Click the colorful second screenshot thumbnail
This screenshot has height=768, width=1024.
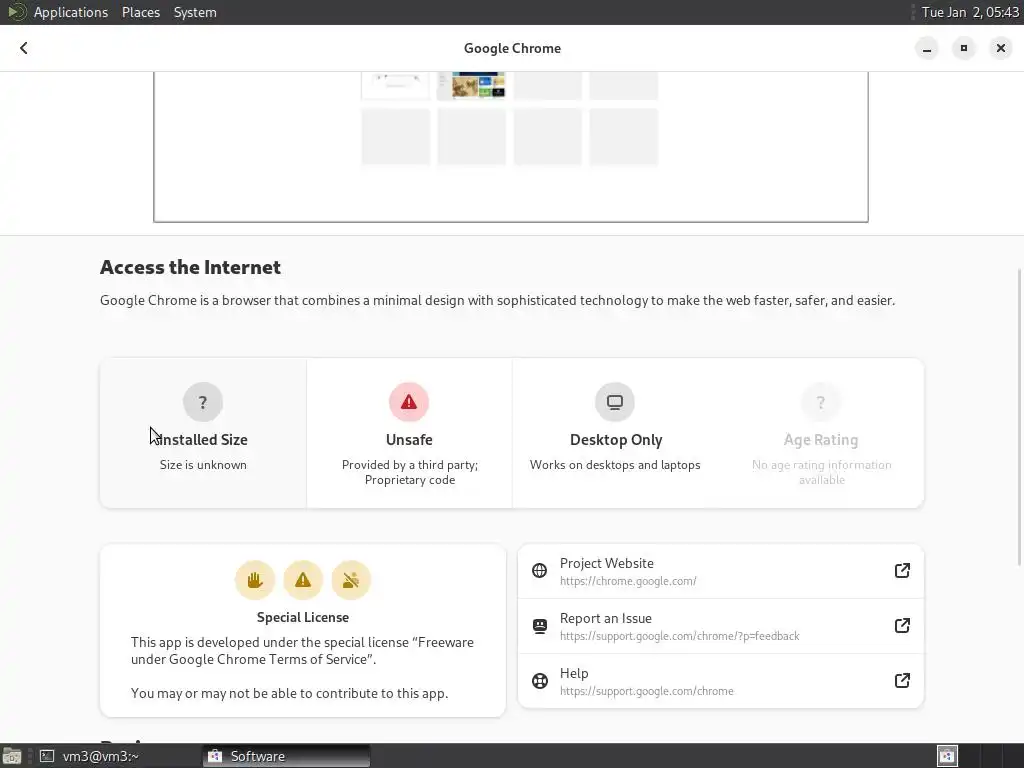tap(472, 85)
